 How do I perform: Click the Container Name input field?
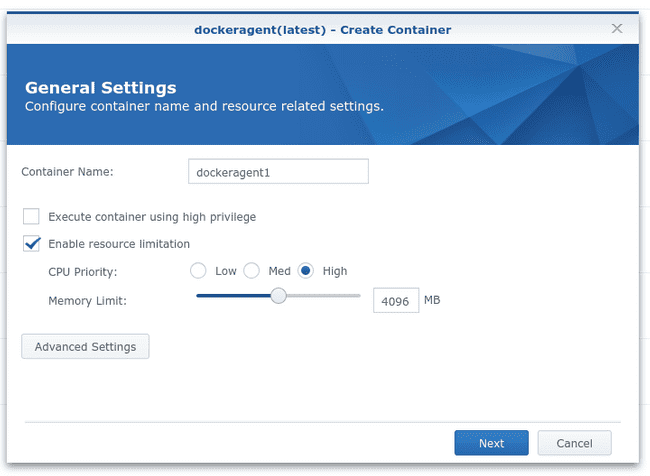coord(278,171)
